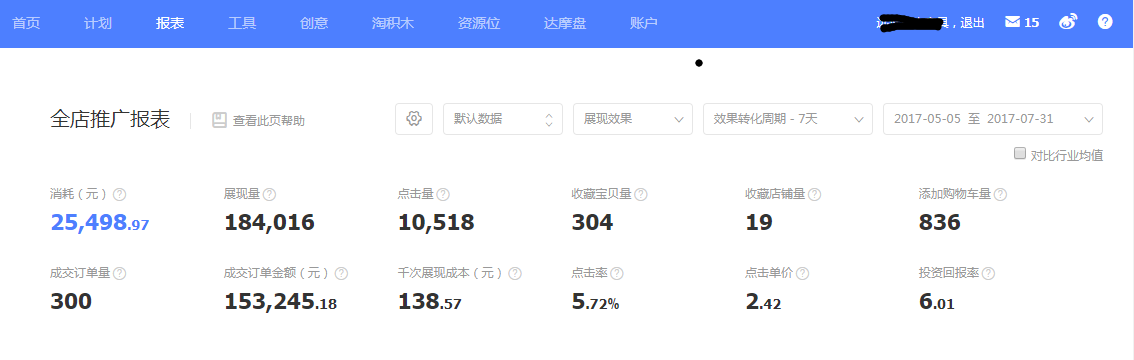Open 效果转化周期 - 7天 dropdown

tap(788, 119)
